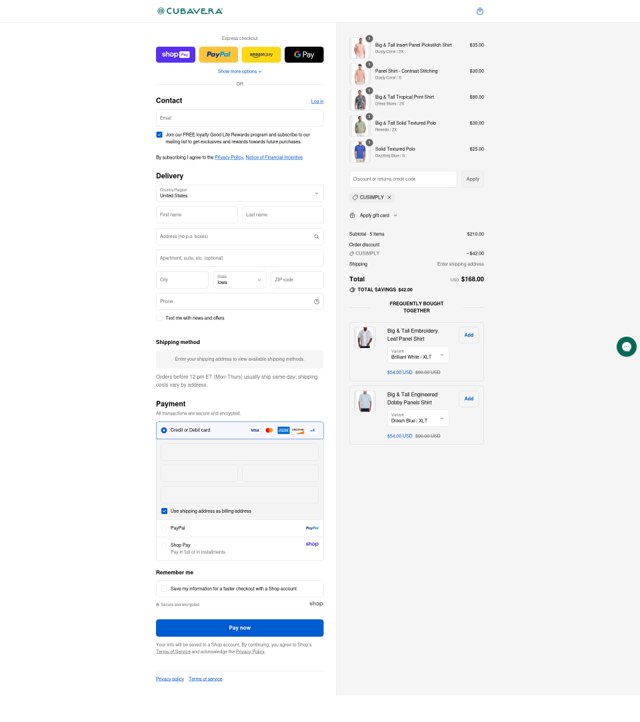Viewport: 640px width, 722px height.
Task: Click the Total Savings tag icon
Action: click(x=352, y=290)
